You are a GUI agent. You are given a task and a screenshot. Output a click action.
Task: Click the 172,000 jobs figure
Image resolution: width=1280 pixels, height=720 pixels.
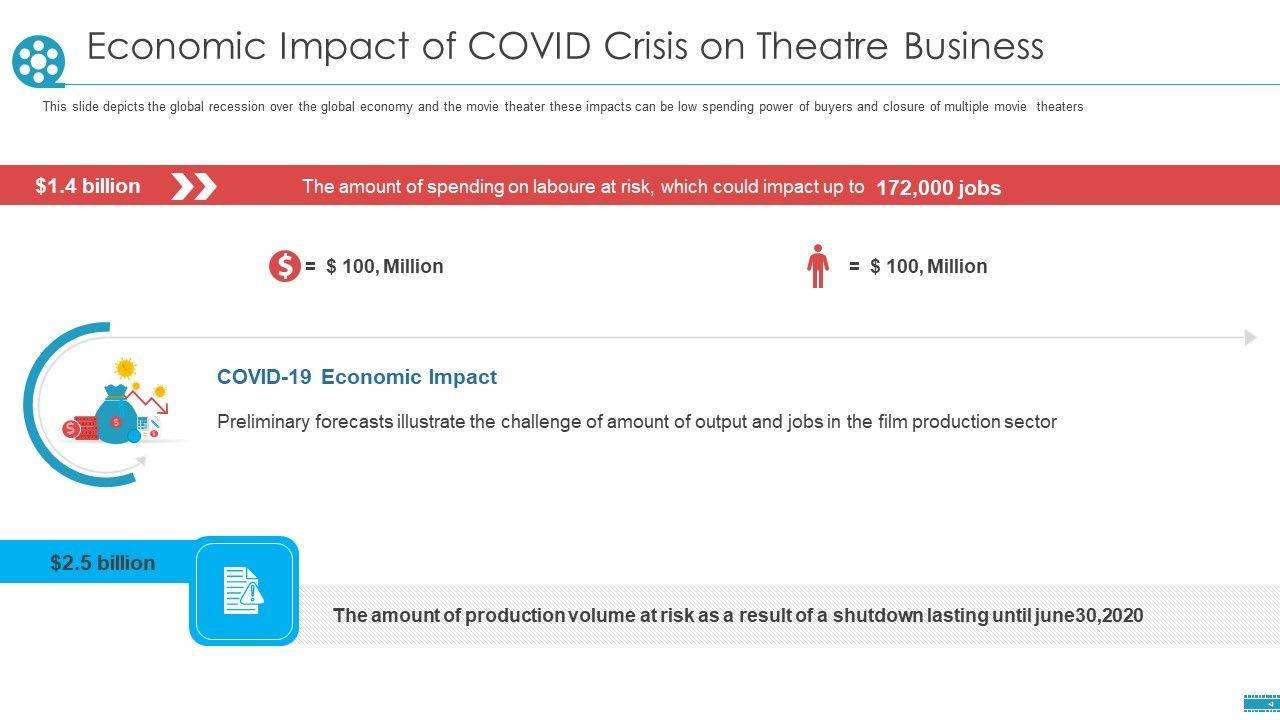pyautogui.click(x=938, y=188)
